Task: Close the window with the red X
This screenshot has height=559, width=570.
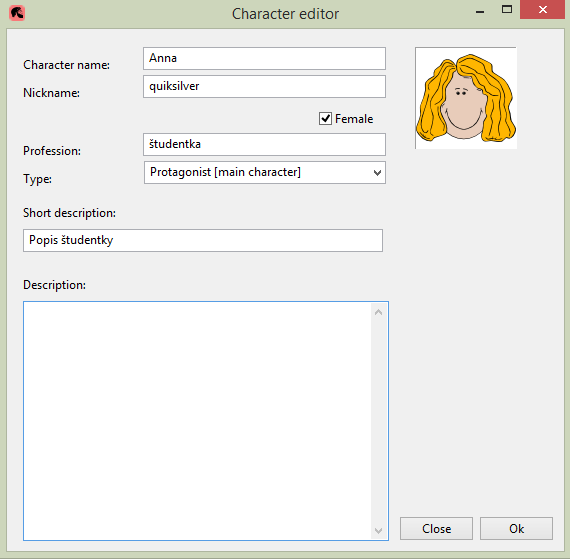Action: pos(542,10)
